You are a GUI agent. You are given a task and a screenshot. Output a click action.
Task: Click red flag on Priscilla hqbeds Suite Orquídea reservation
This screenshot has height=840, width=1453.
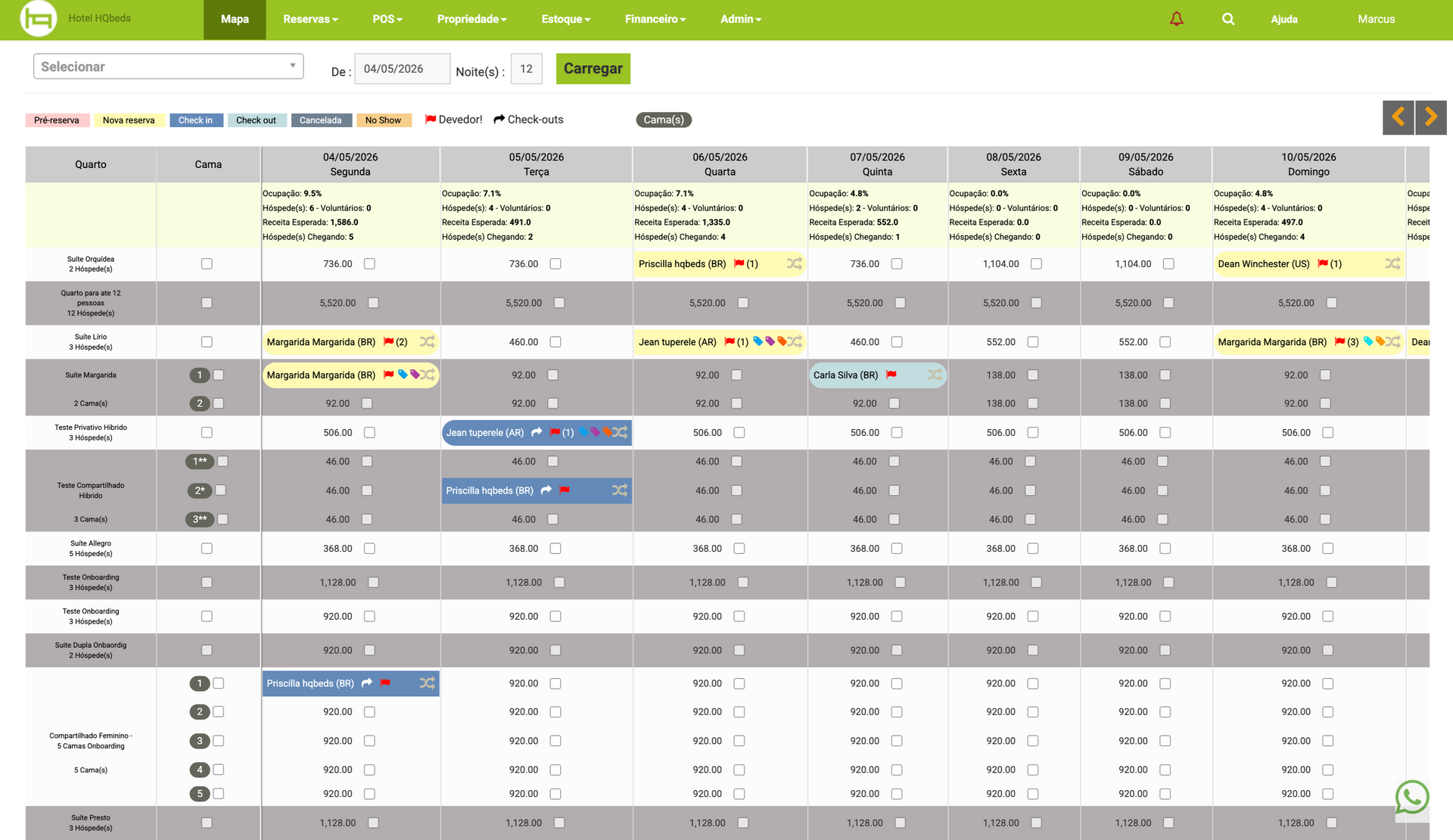coord(739,263)
